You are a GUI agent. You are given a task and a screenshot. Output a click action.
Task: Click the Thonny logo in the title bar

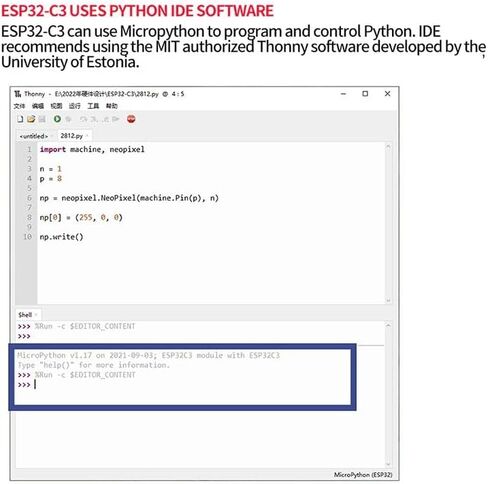tap(18, 94)
